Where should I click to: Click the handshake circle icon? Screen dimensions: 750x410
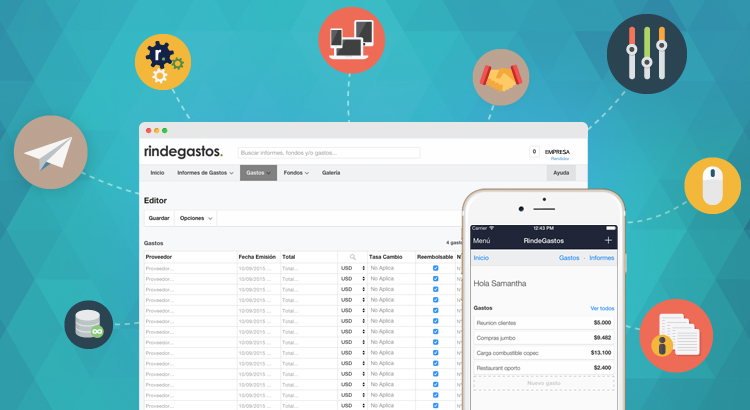501,78
